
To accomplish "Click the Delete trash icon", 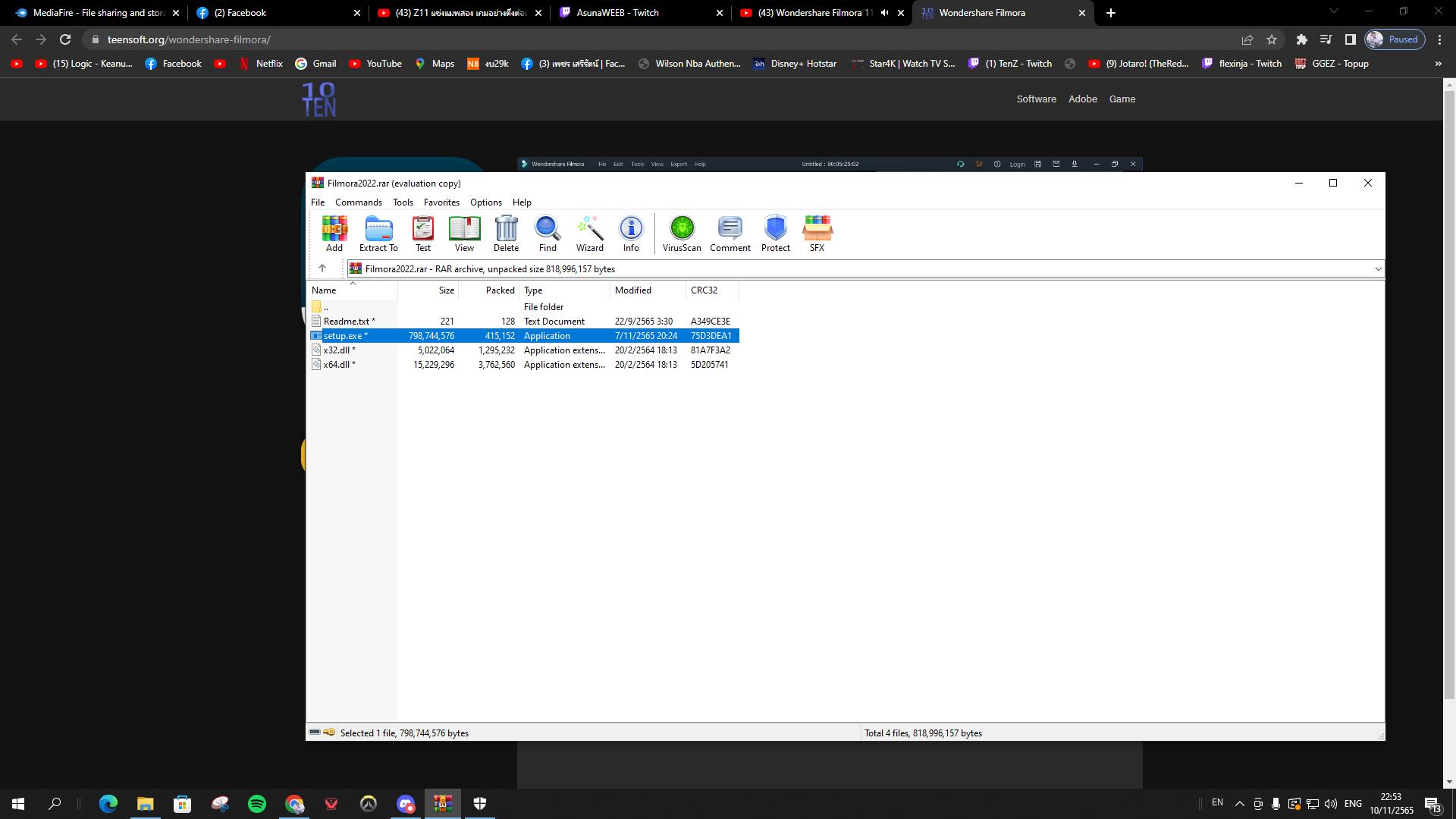I will (x=506, y=233).
